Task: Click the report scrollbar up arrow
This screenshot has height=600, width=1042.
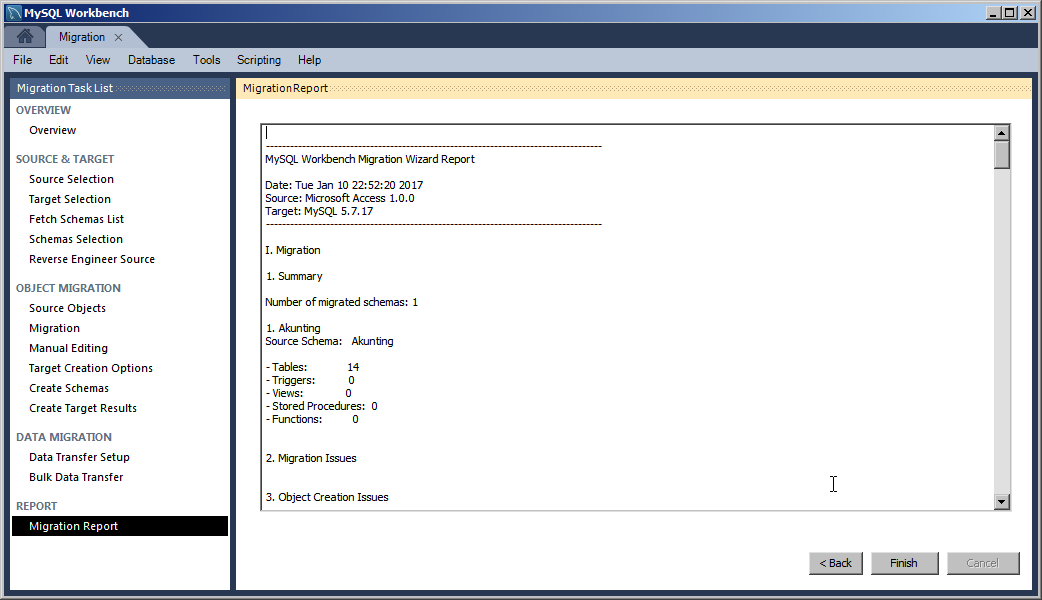Action: click(1001, 133)
